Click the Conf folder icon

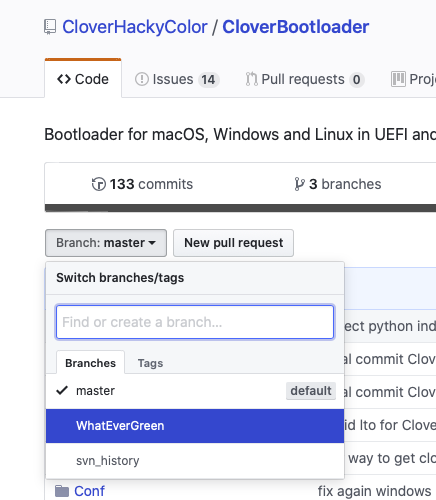point(62,491)
